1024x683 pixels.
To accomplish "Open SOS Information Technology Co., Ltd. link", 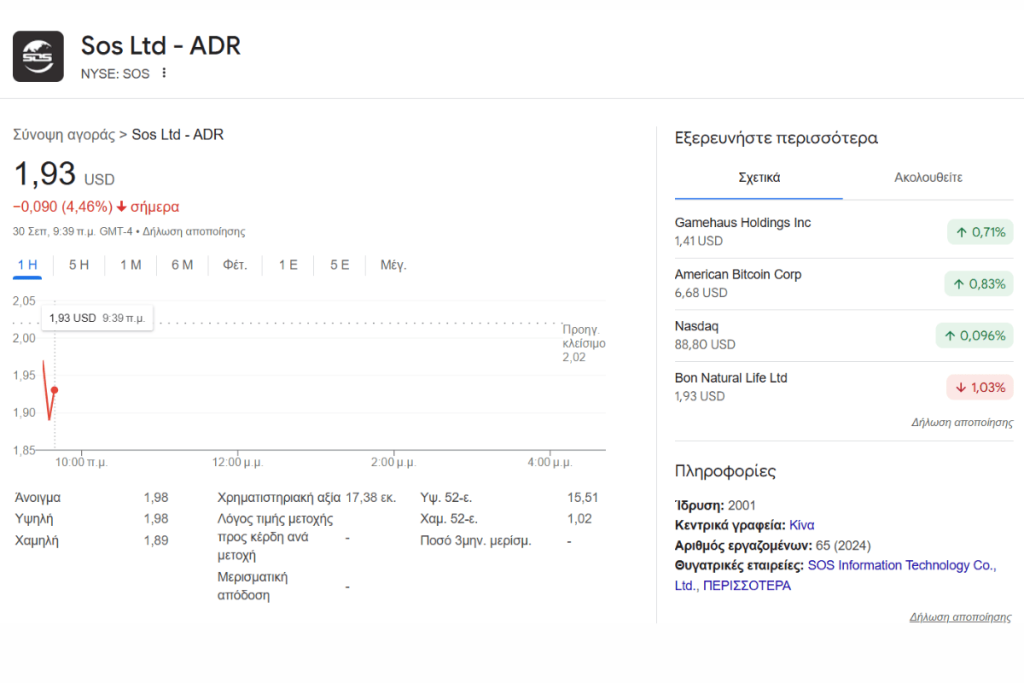I will pos(836,575).
